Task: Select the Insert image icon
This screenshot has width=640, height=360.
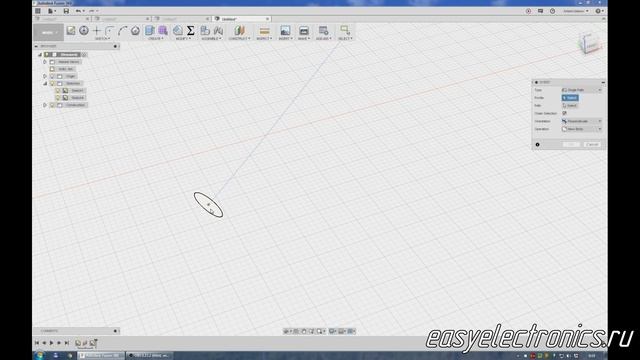Action: pyautogui.click(x=285, y=31)
